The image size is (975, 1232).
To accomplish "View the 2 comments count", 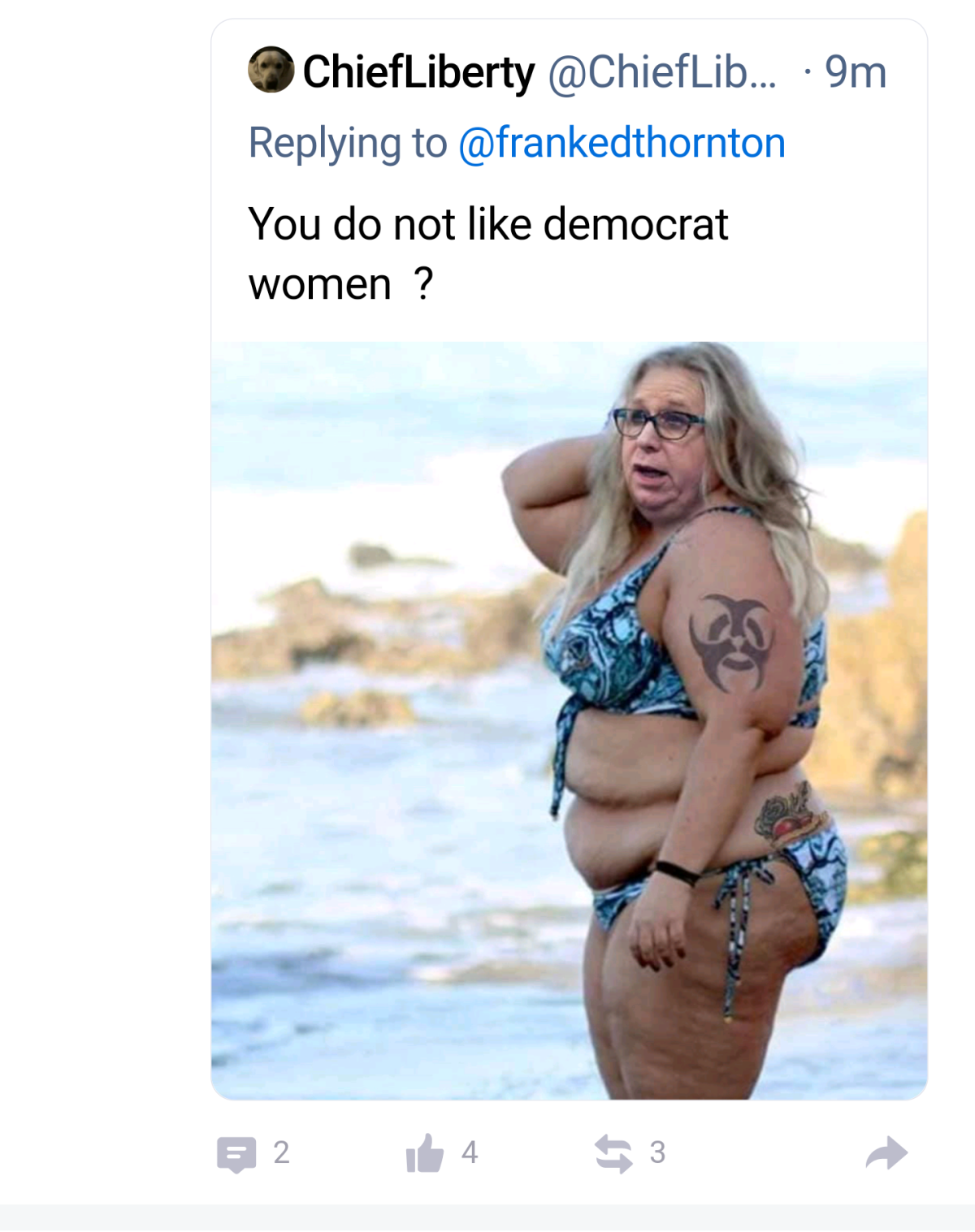I will pos(281,1152).
